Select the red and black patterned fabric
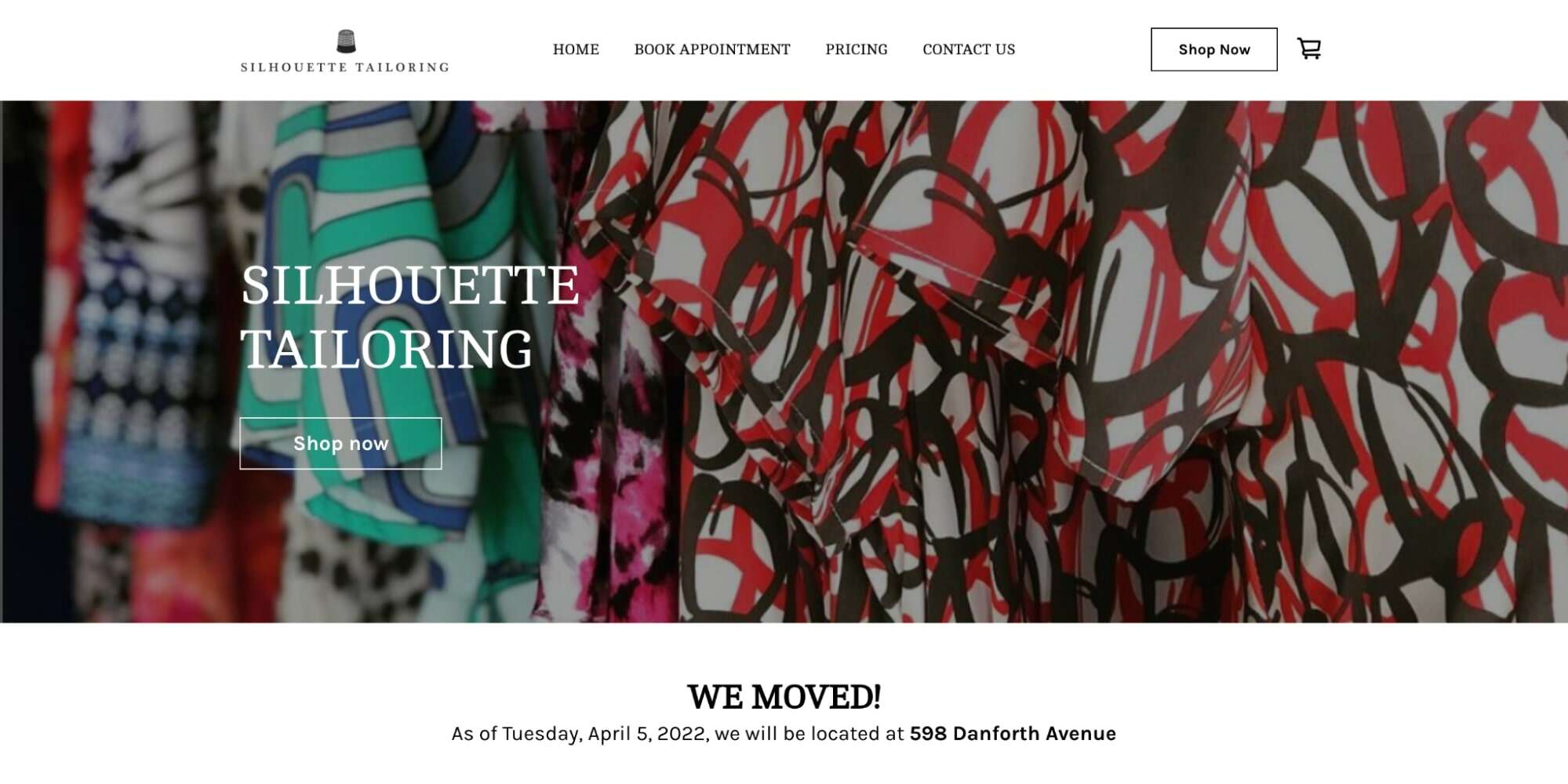The width and height of the screenshot is (1568, 784). pos(1098,361)
